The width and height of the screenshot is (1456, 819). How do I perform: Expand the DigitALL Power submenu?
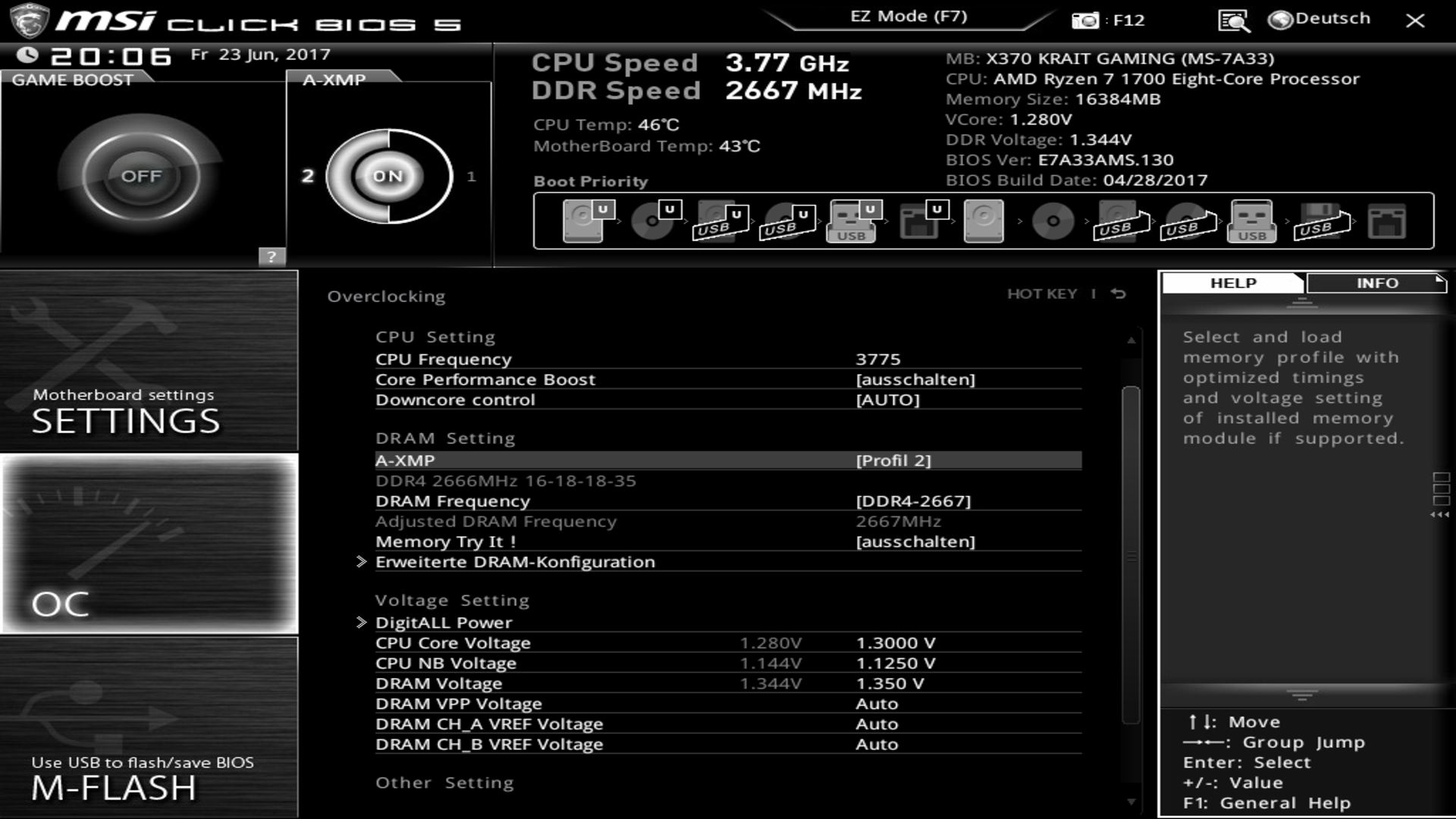444,623
